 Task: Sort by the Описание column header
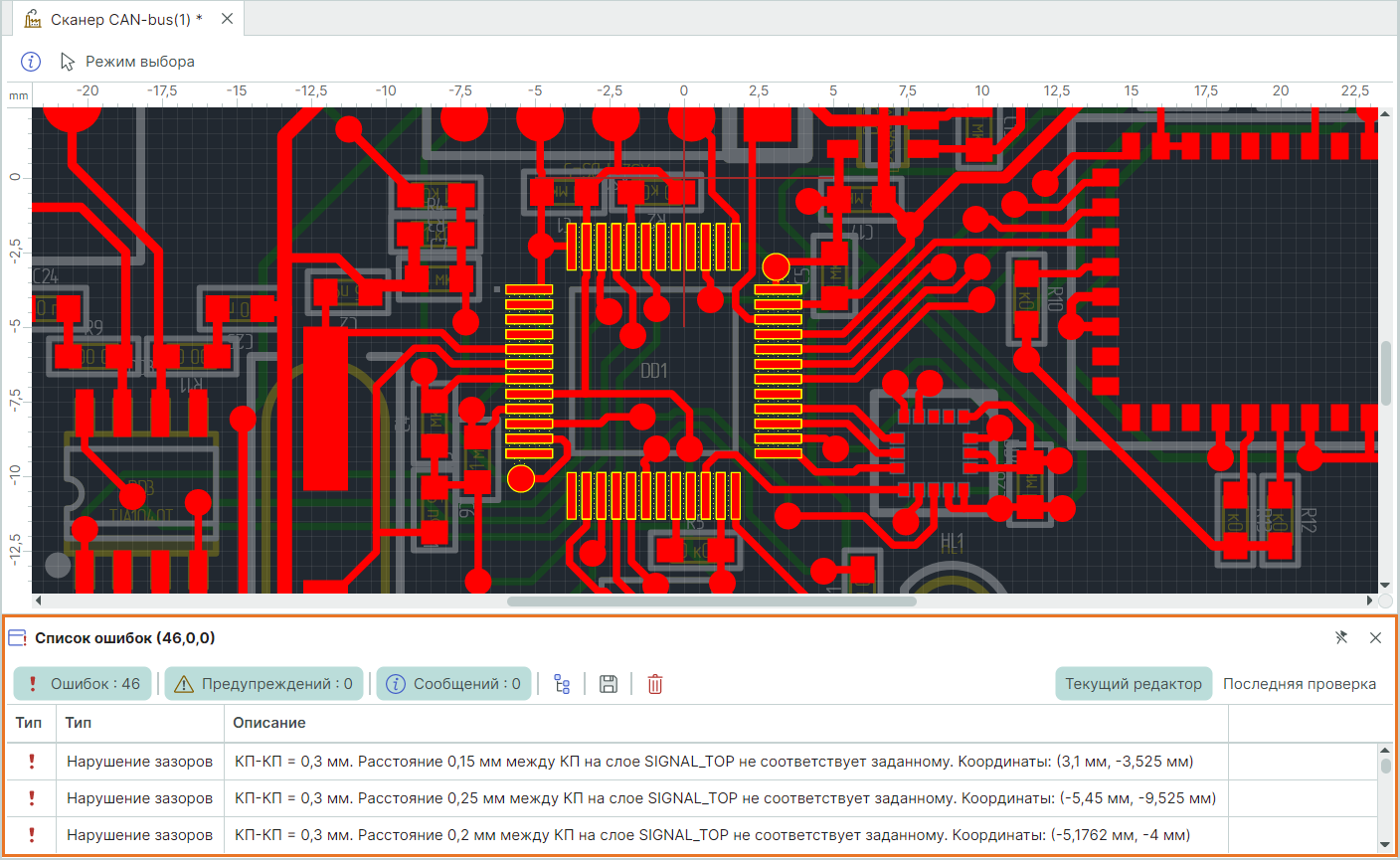[x=269, y=723]
